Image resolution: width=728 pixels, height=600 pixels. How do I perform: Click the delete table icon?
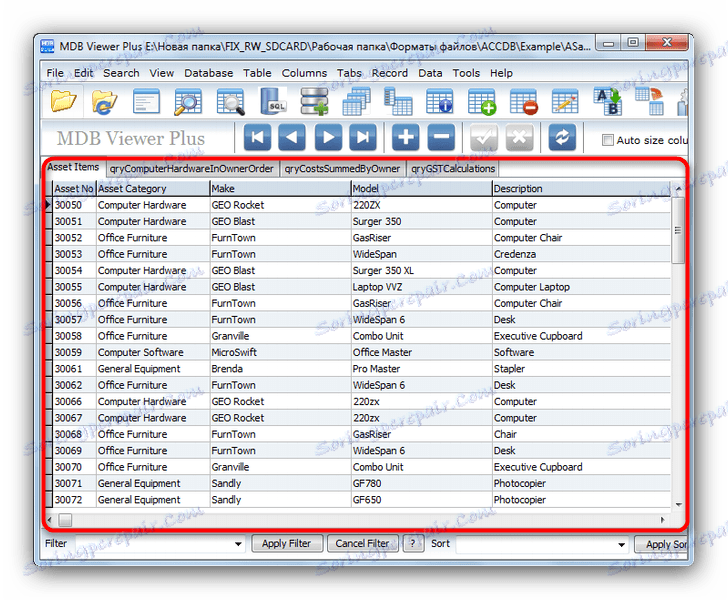pyautogui.click(x=523, y=102)
